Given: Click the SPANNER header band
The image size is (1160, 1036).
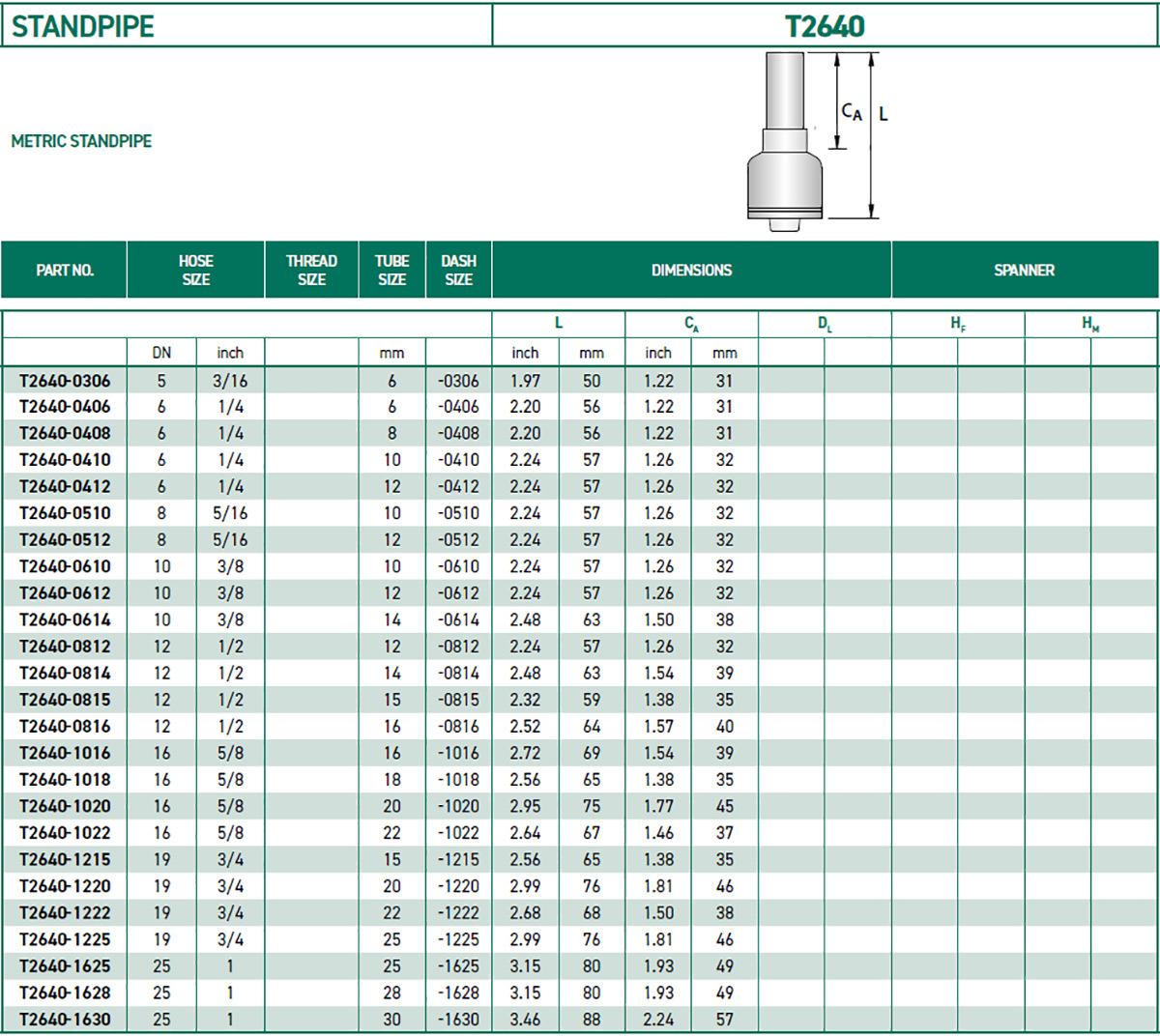Looking at the screenshot, I should tap(1024, 271).
